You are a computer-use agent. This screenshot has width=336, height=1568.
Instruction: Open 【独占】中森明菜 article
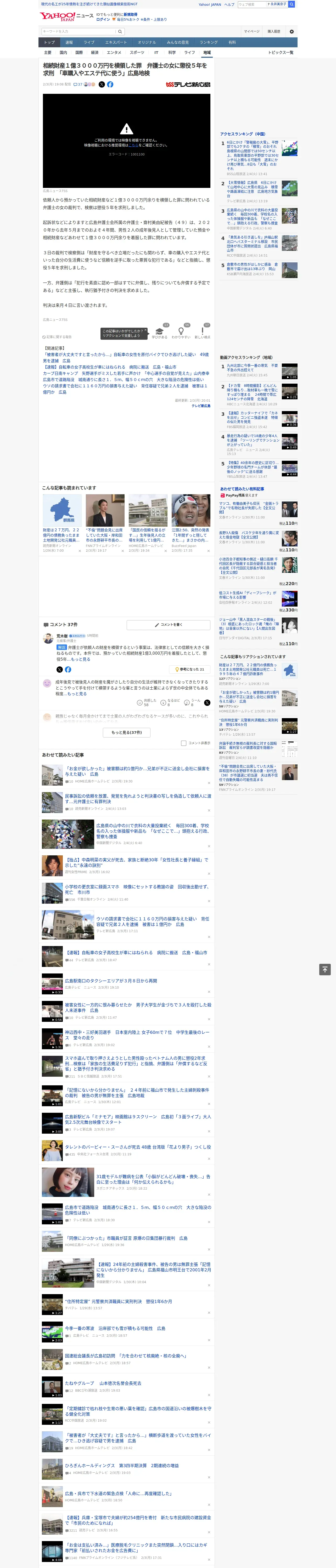click(137, 862)
